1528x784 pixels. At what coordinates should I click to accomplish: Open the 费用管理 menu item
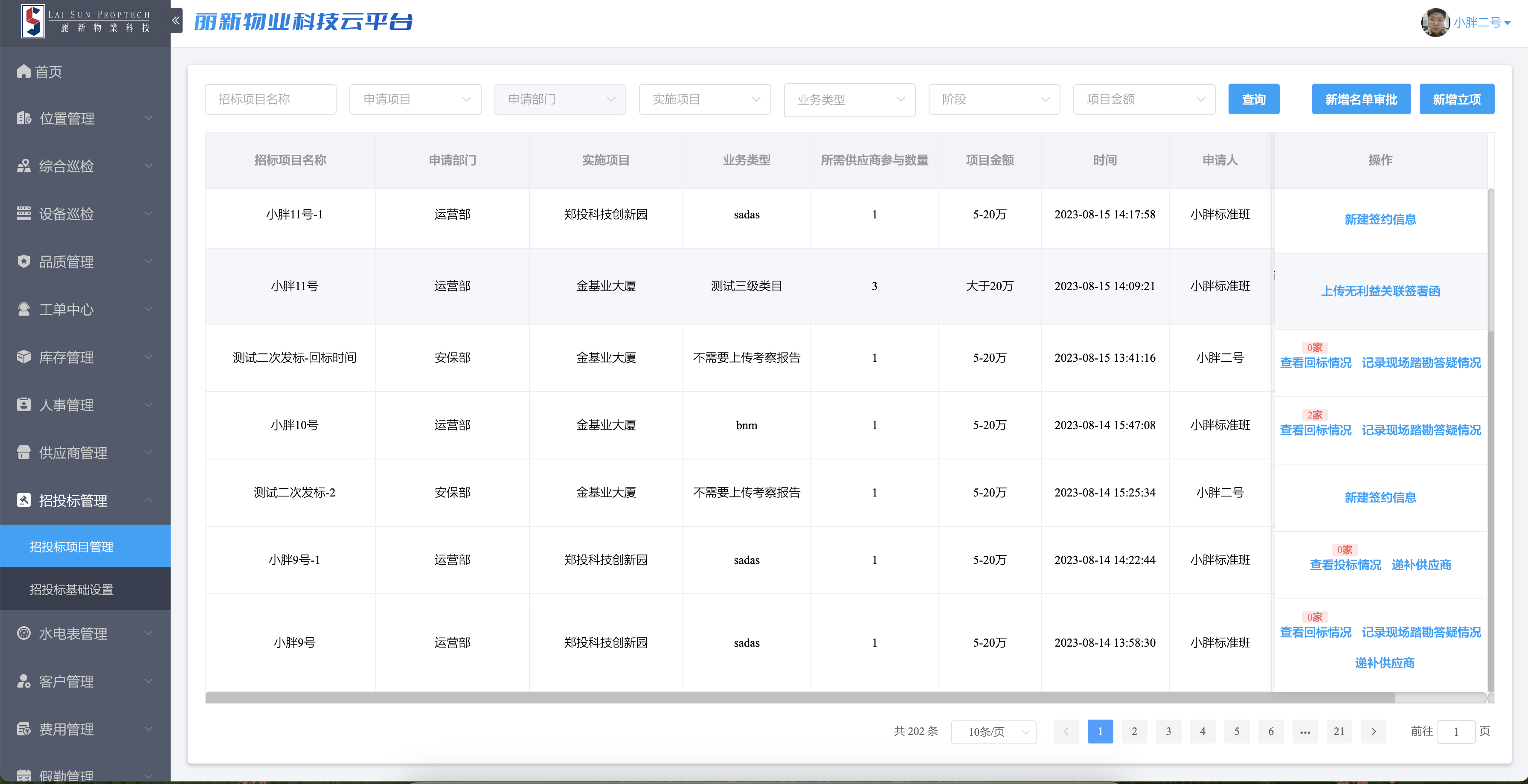(x=85, y=729)
